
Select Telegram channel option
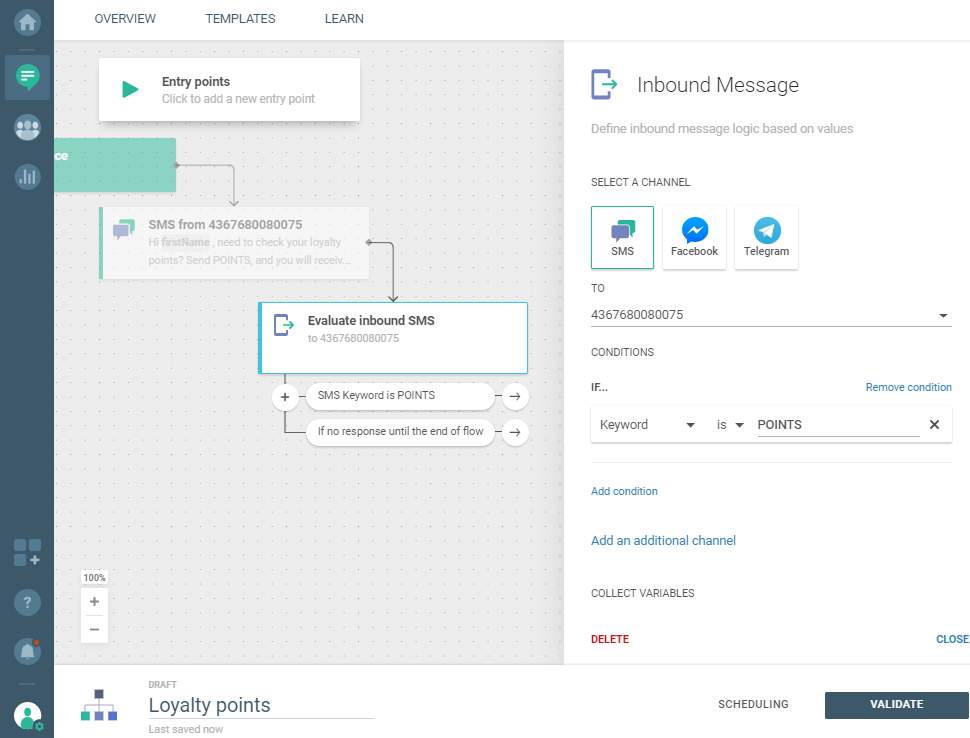pyautogui.click(x=766, y=238)
